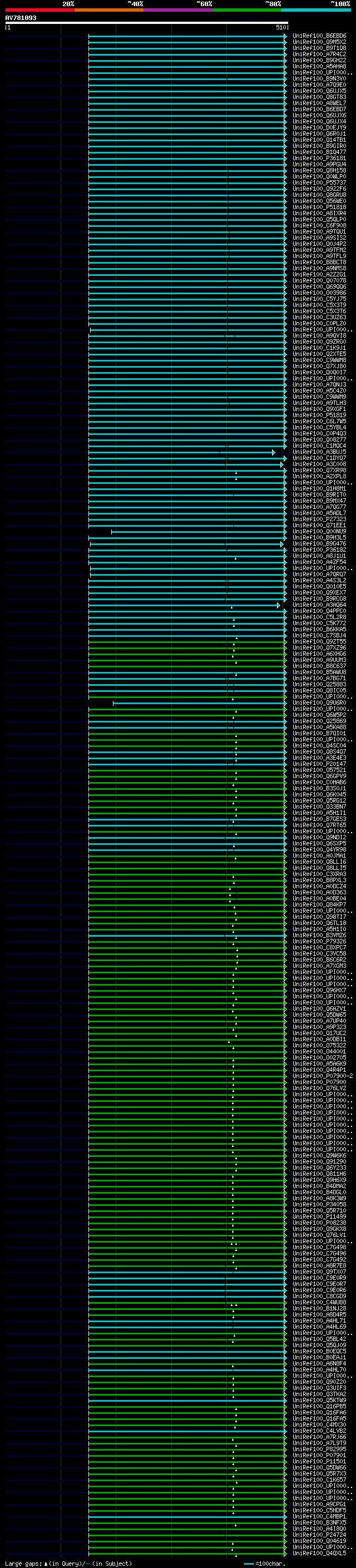
Task: Open hit UniRef100_B6EBD6
Action: pos(319,36)
